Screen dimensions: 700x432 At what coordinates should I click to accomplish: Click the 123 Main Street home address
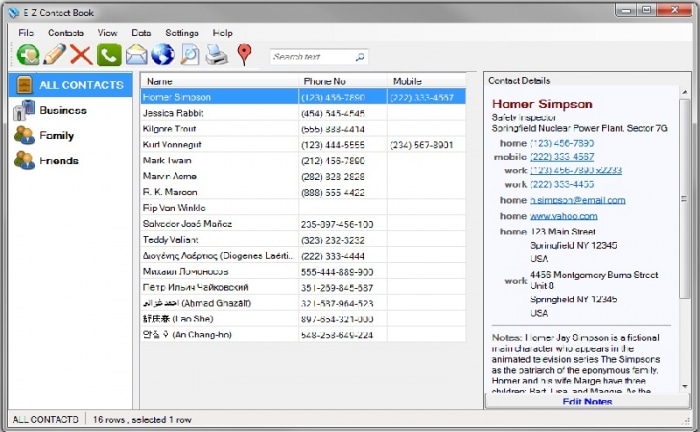563,232
